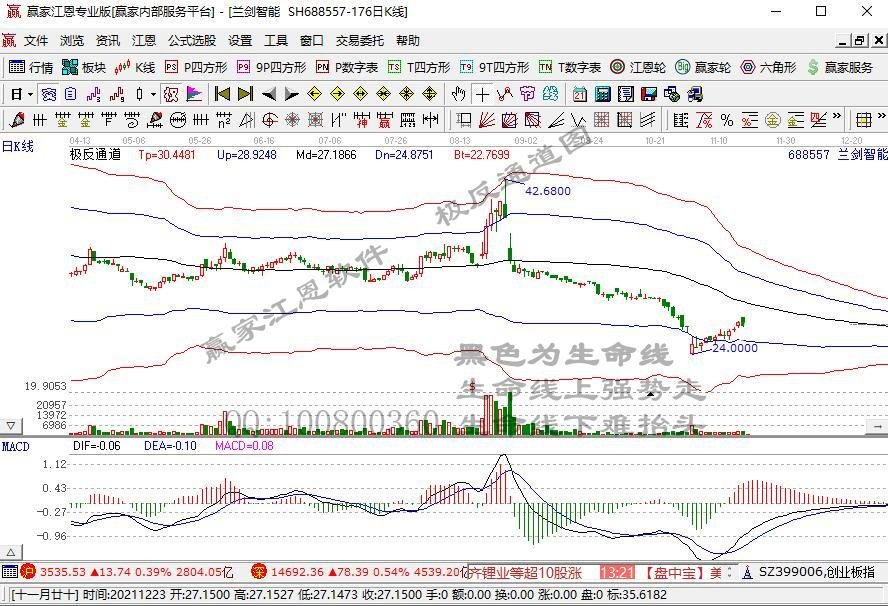Open the notepad icon
The width and height of the screenshot is (888, 606).
click(626, 94)
